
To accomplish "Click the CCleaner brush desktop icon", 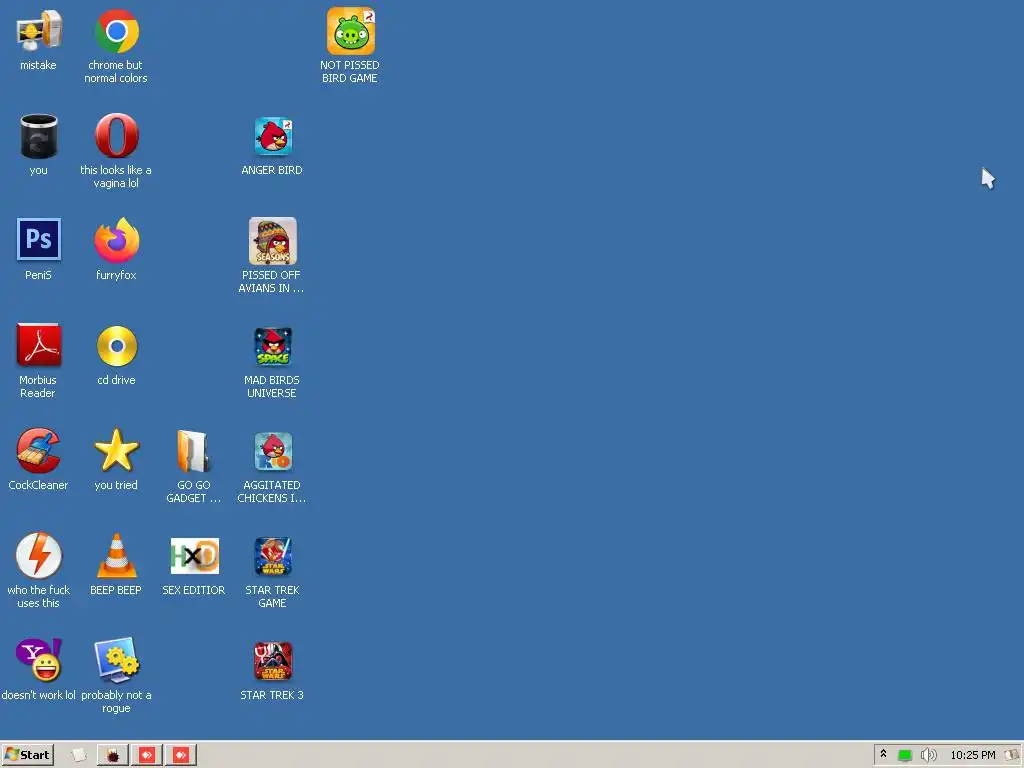I will click(39, 451).
